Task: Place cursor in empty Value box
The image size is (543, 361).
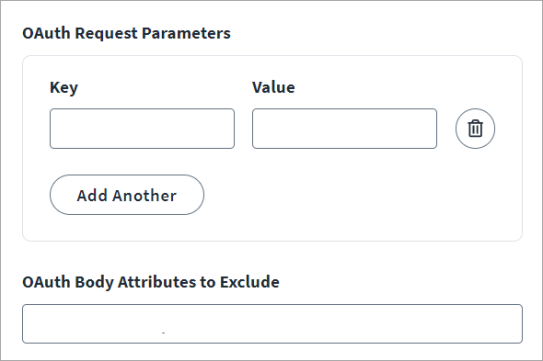Action: click(x=344, y=129)
